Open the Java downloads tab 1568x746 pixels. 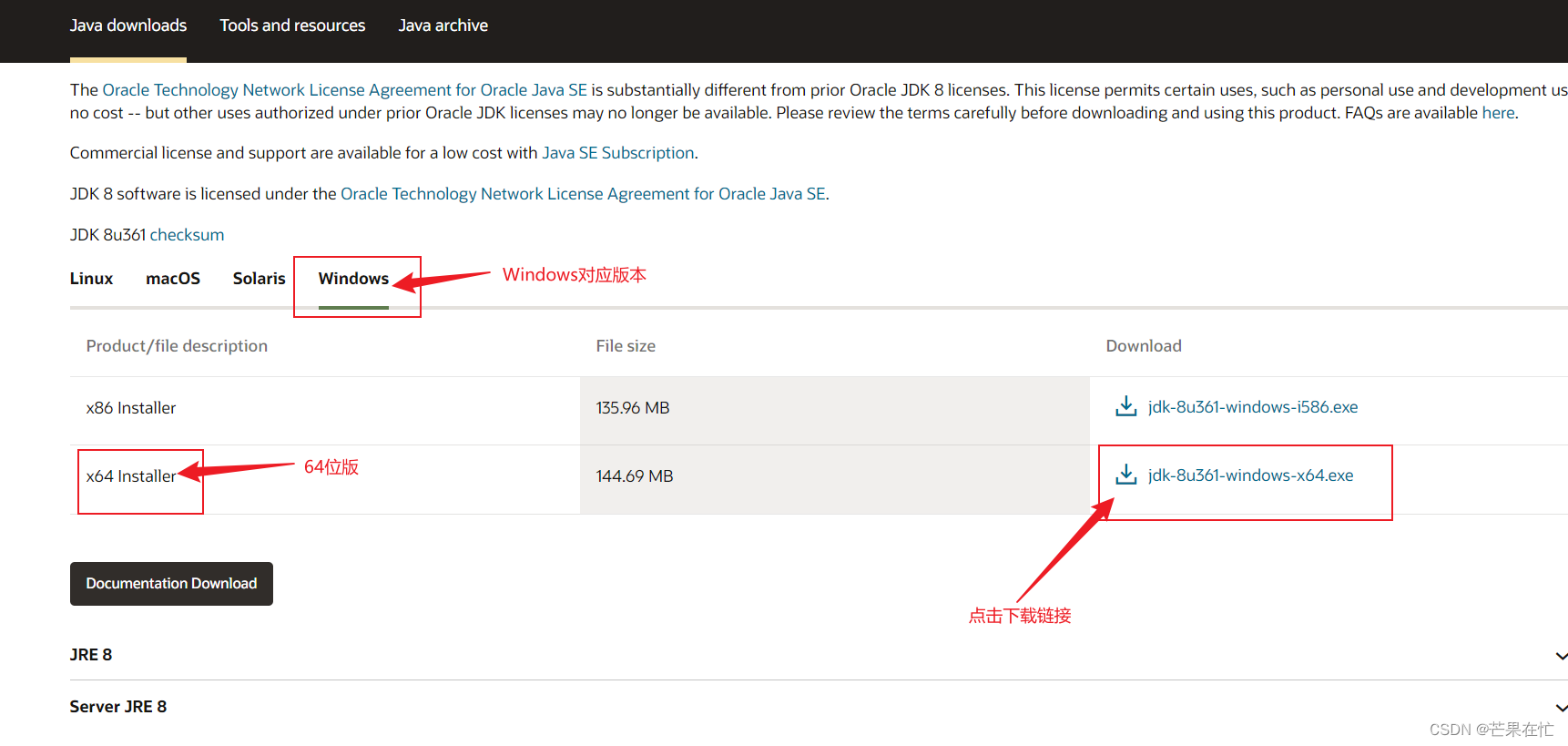tap(128, 26)
